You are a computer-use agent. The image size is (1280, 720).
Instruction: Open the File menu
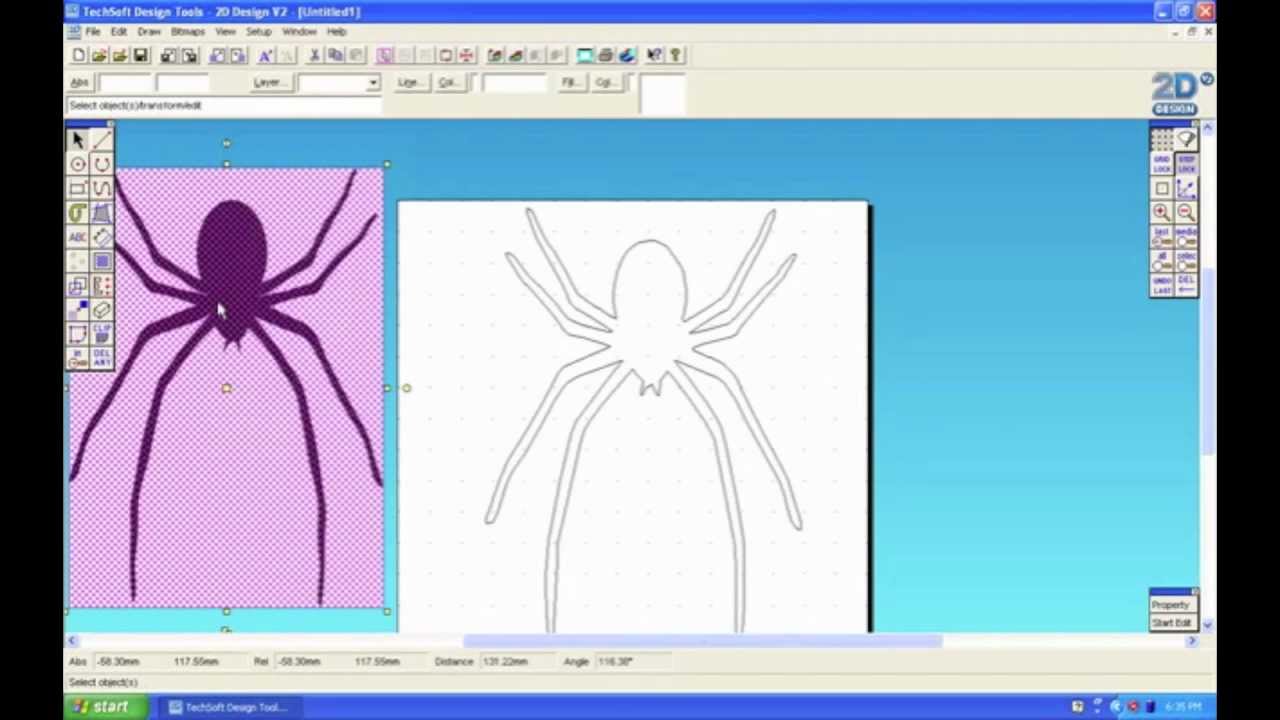[92, 32]
